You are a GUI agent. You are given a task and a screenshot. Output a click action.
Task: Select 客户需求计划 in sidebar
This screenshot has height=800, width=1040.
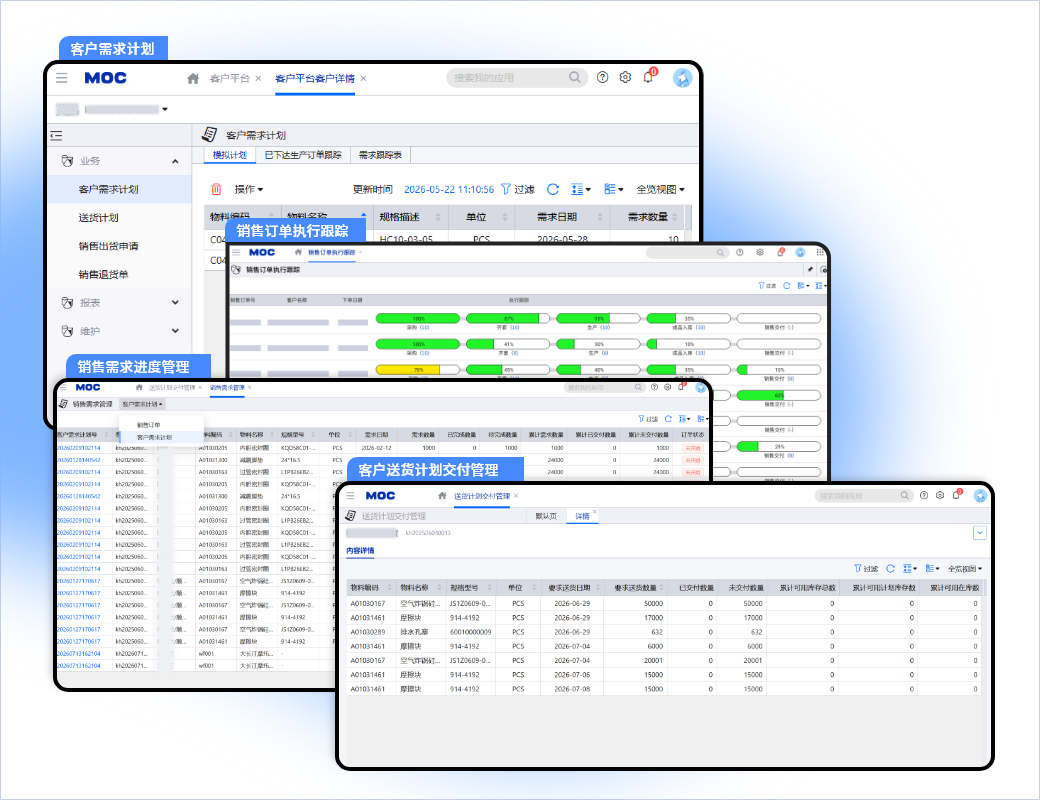tap(120, 190)
